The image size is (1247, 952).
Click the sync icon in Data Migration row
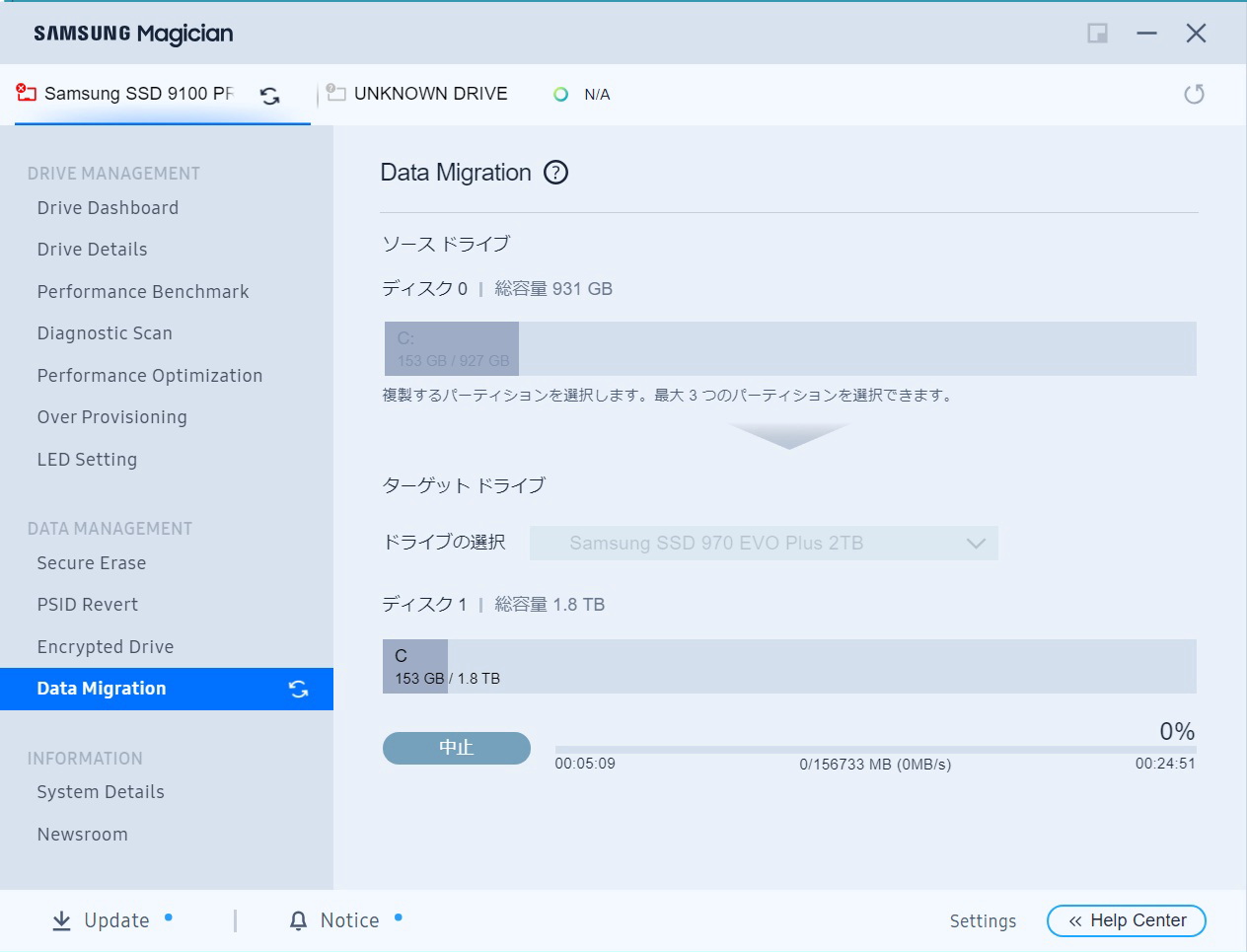tap(298, 689)
